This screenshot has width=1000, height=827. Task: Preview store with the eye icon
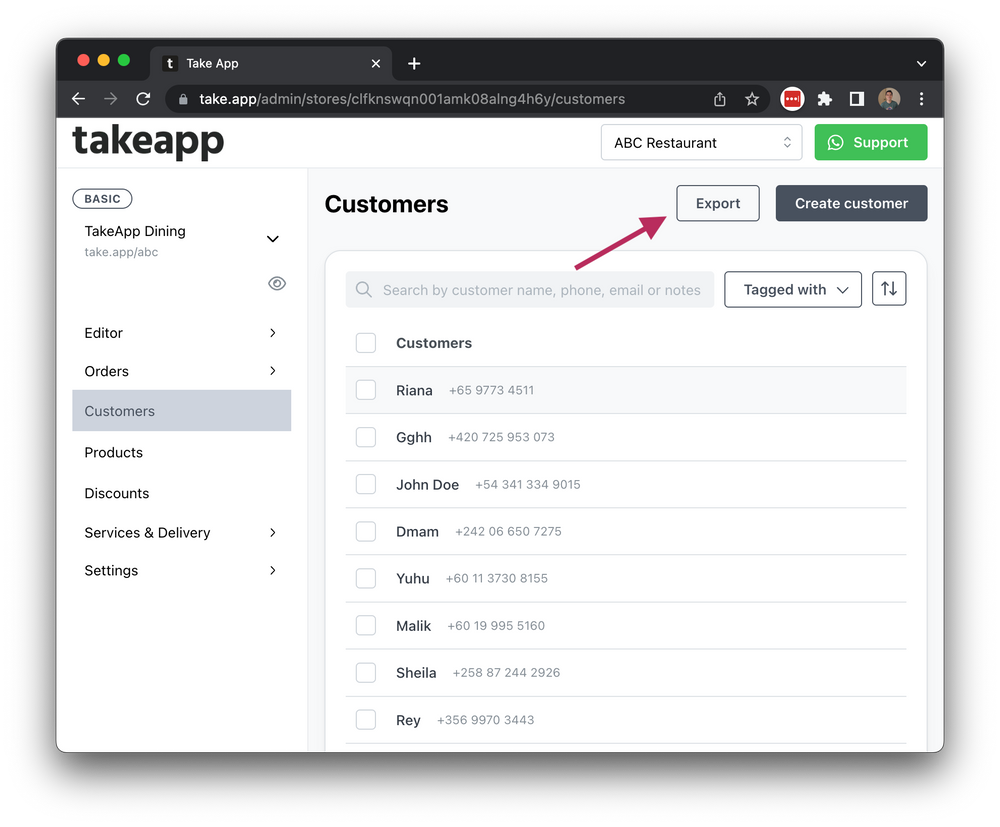tap(277, 283)
